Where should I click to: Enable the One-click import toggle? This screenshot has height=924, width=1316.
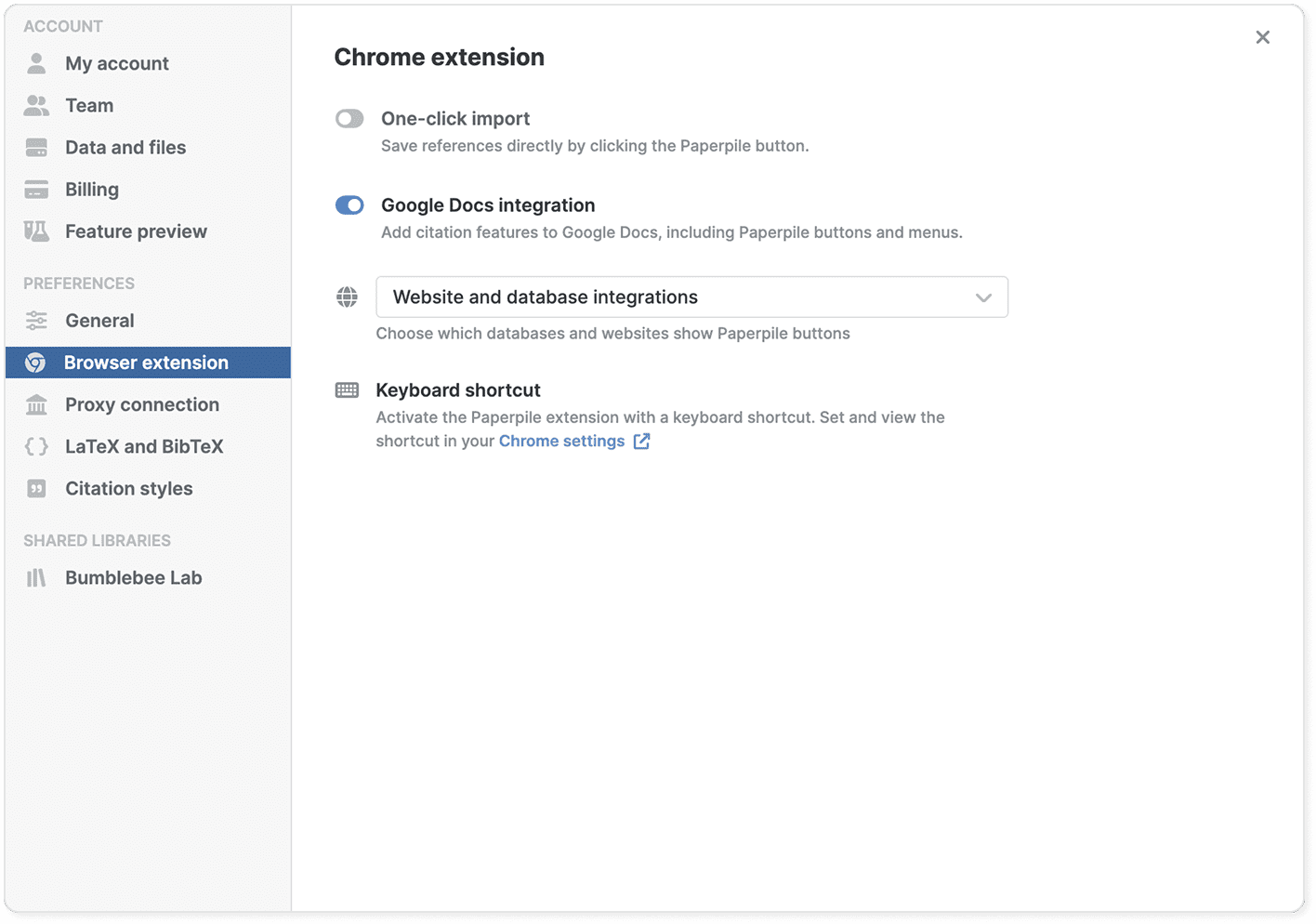349,119
